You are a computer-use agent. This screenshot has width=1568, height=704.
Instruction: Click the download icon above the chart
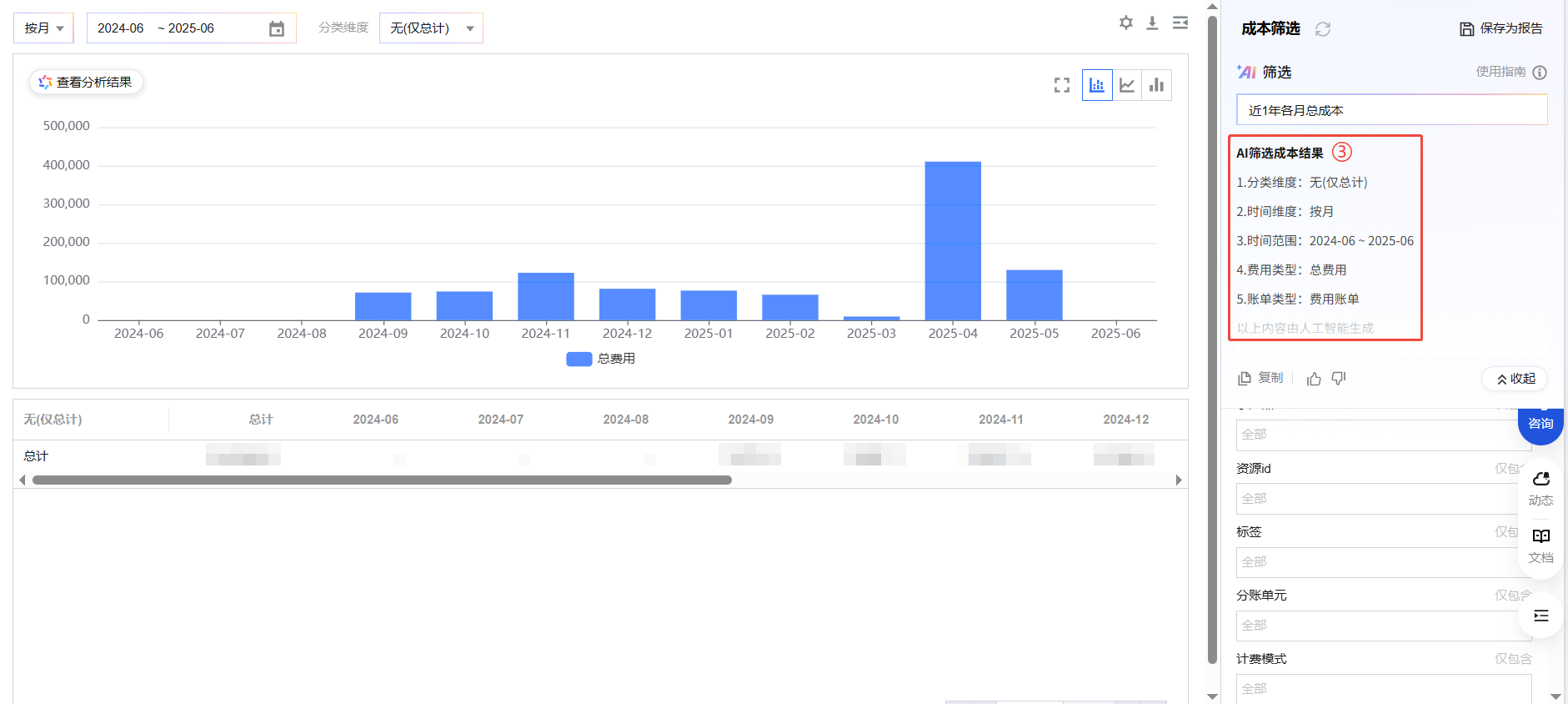[1152, 23]
